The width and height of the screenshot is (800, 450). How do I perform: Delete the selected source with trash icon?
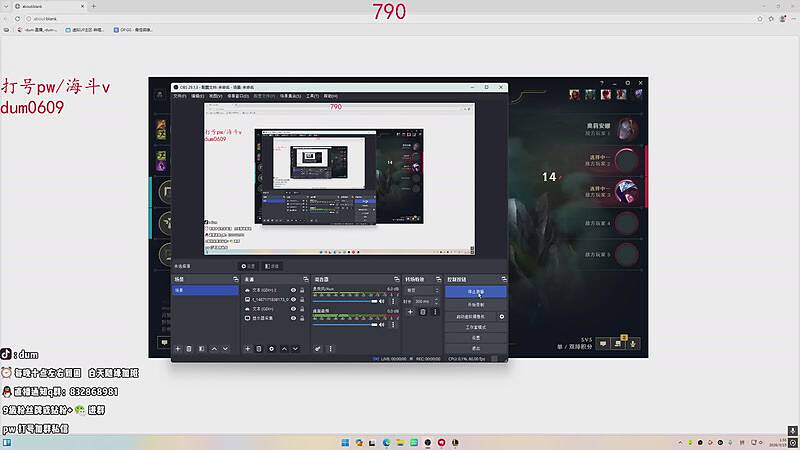point(259,348)
